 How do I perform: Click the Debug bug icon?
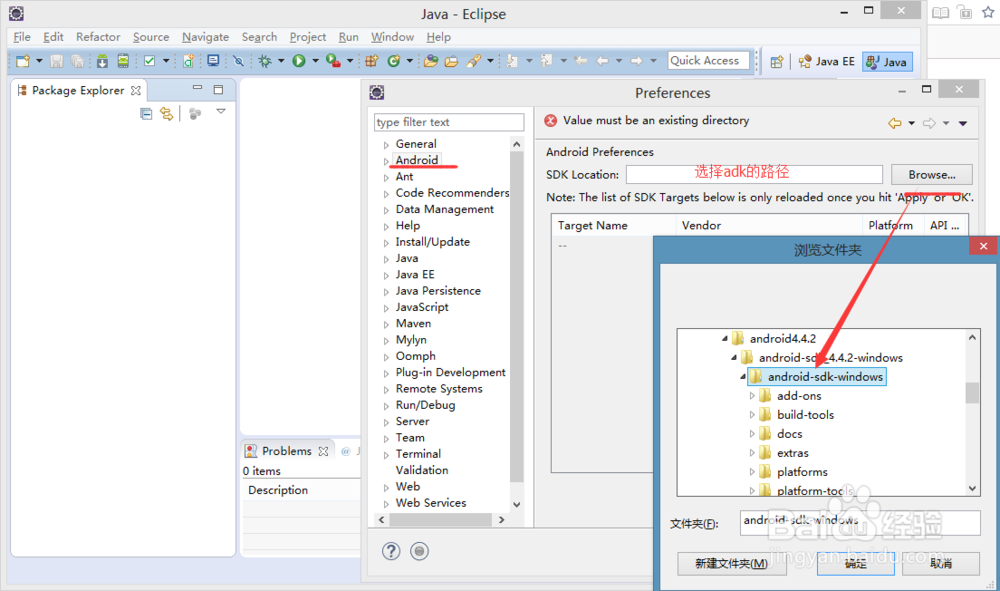pos(265,61)
